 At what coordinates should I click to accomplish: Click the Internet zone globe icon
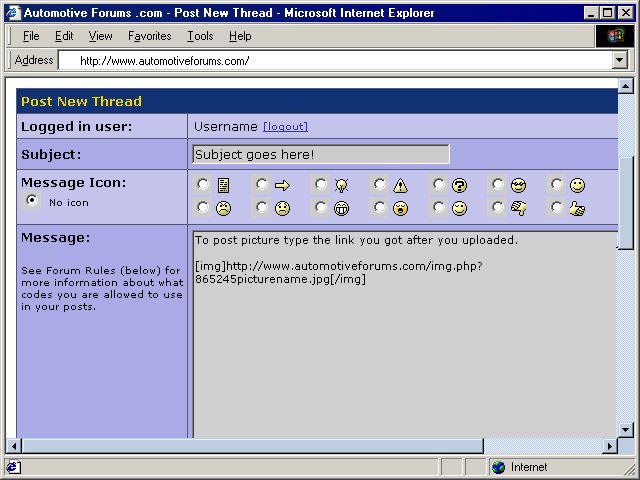pyautogui.click(x=498, y=467)
